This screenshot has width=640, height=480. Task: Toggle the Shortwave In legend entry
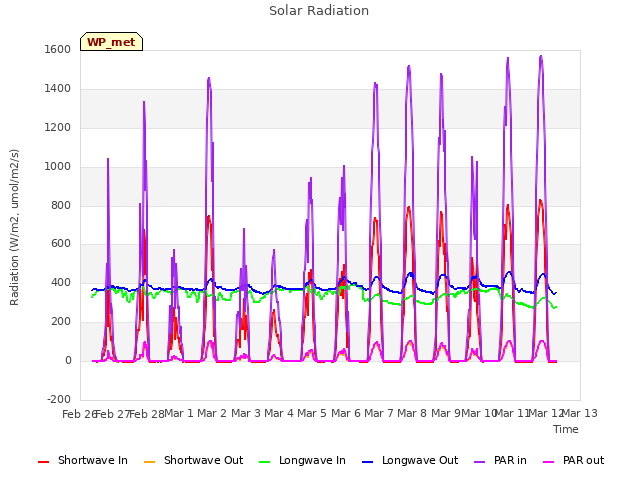click(83, 460)
